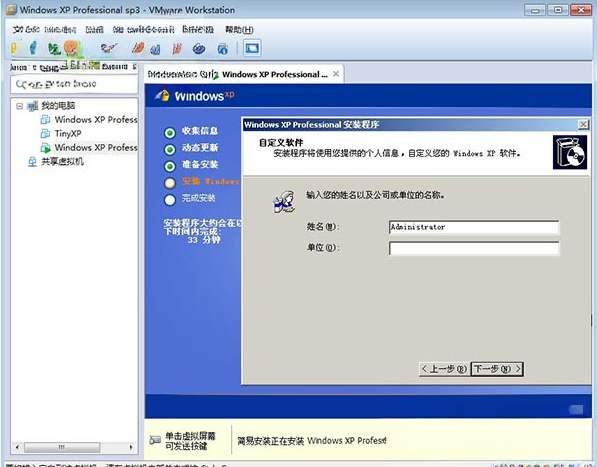
Task: Click the 单位(O) organization input field
Action: tap(474, 248)
